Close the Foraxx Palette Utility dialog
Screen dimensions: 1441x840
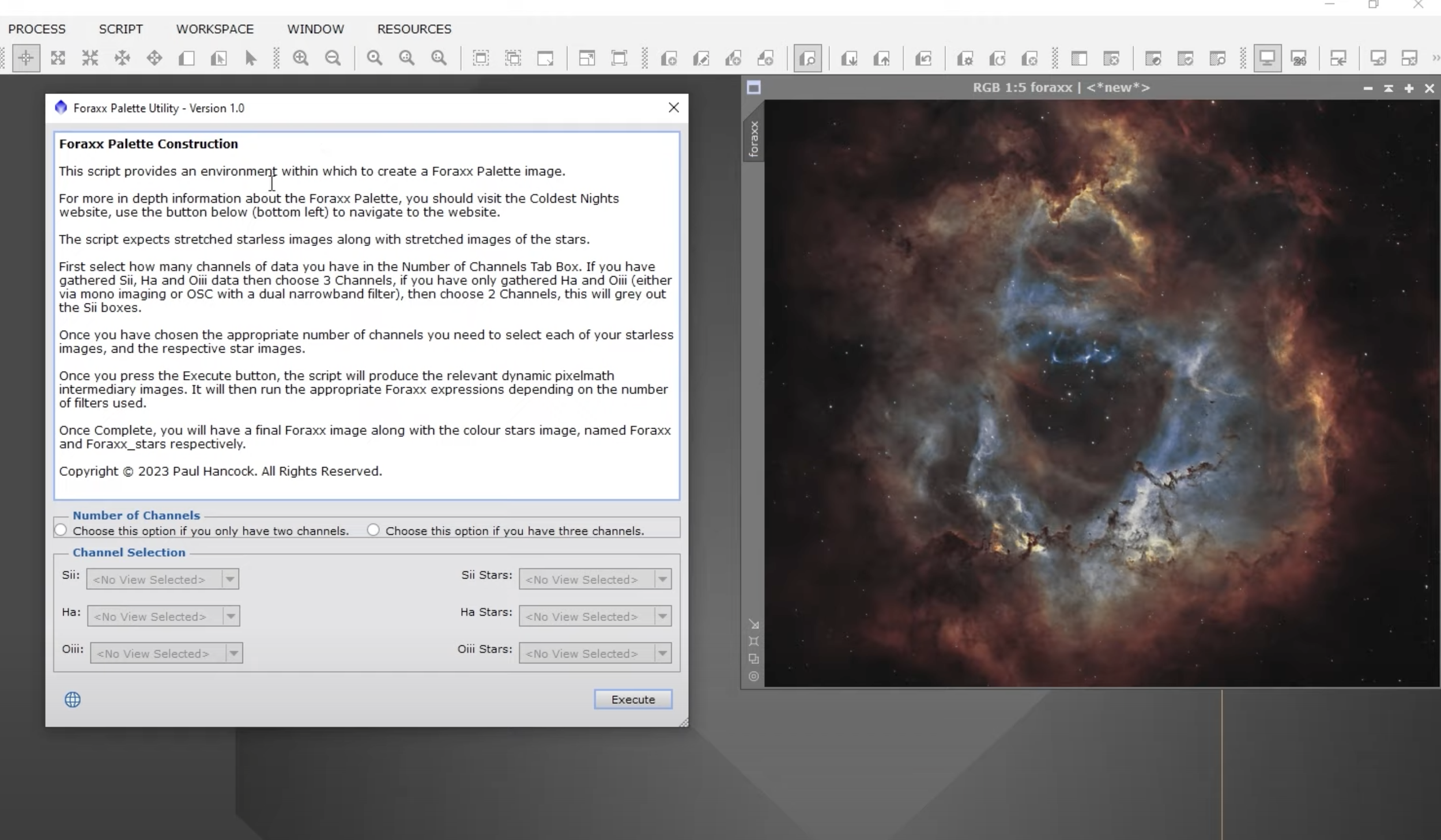click(x=673, y=108)
